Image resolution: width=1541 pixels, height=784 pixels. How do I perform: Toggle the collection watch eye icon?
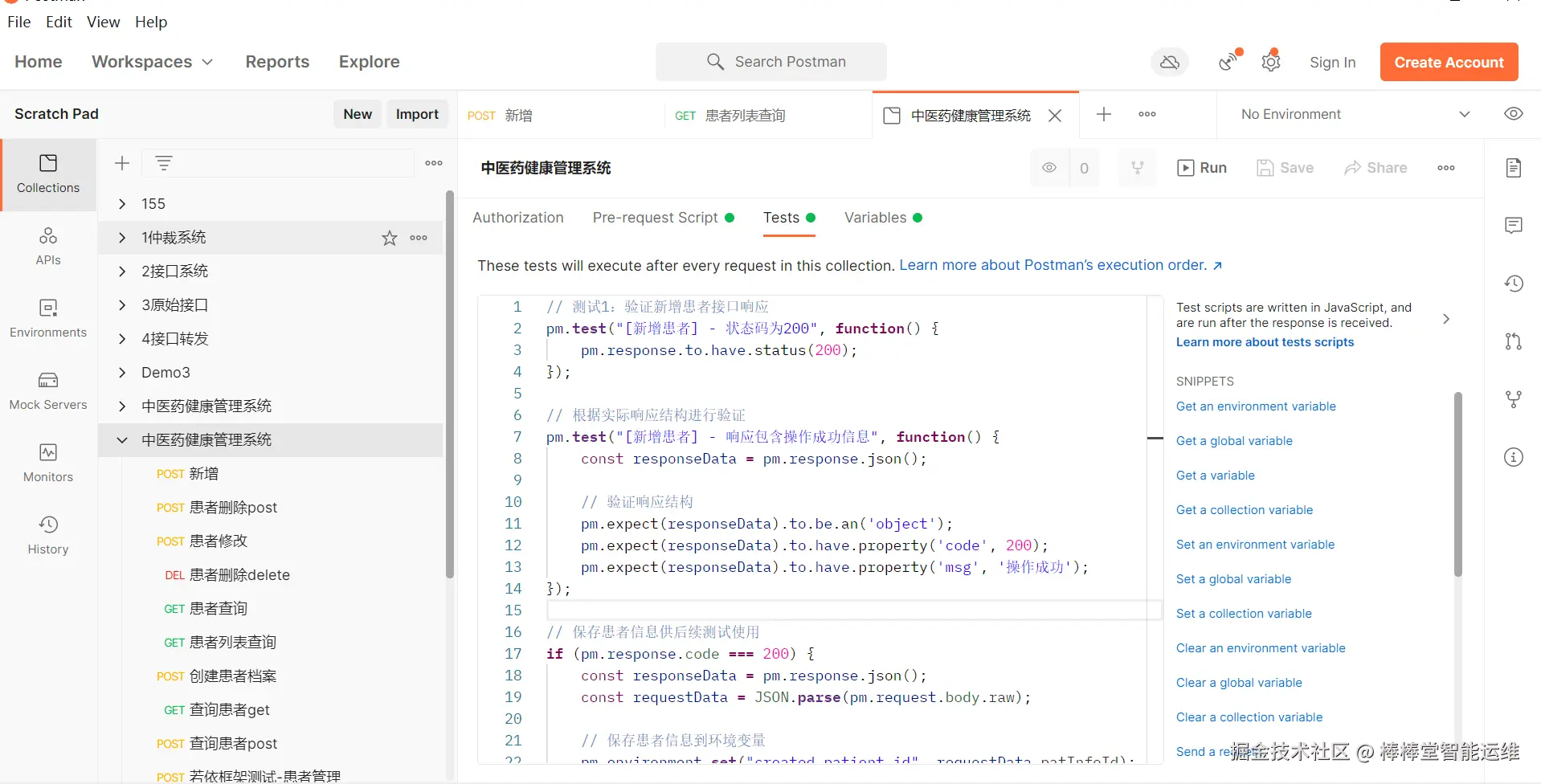pyautogui.click(x=1049, y=167)
